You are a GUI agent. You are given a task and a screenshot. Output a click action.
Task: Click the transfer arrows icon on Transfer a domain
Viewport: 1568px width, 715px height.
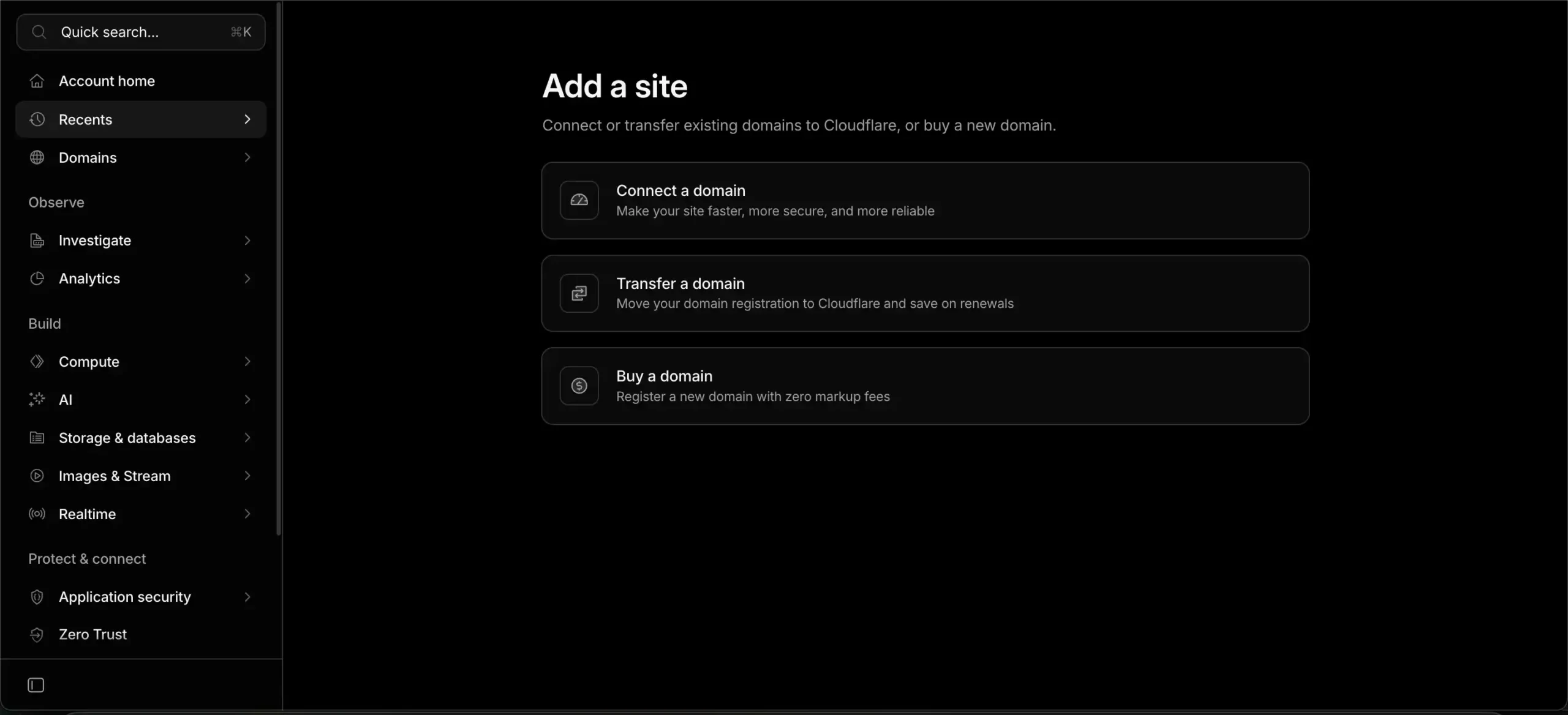[579, 293]
